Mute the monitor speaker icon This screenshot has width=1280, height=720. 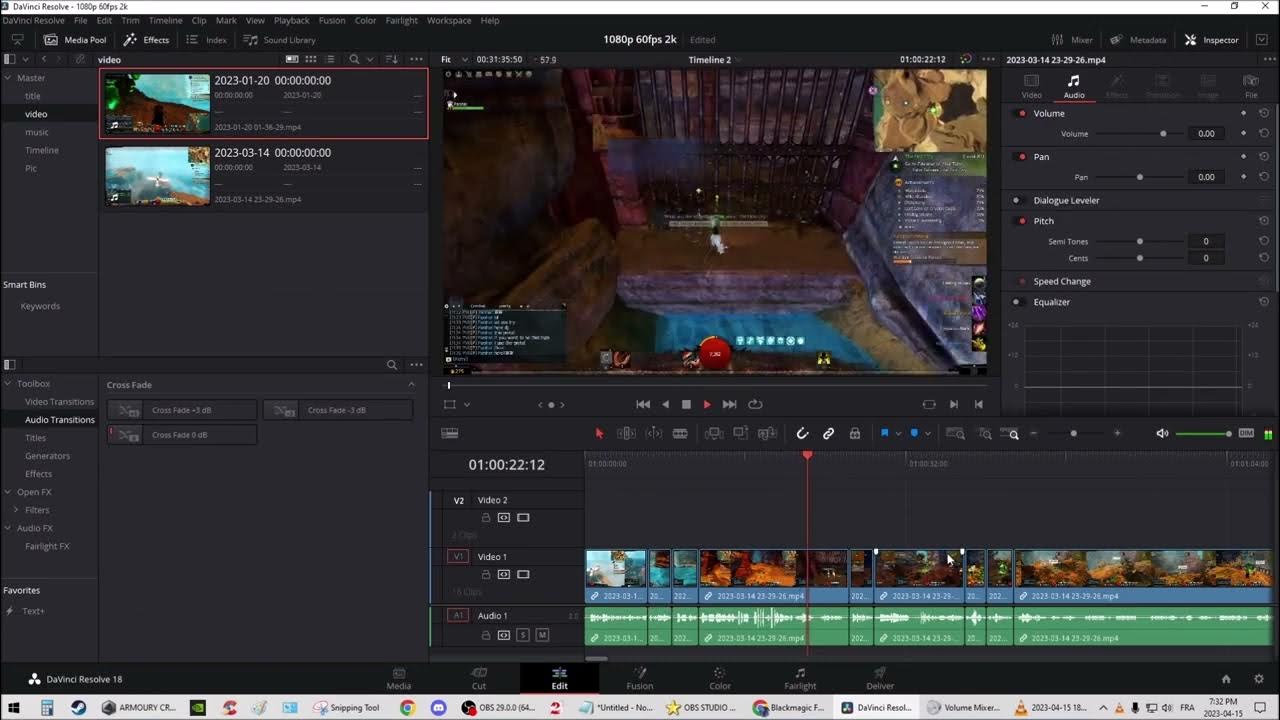tap(1162, 433)
